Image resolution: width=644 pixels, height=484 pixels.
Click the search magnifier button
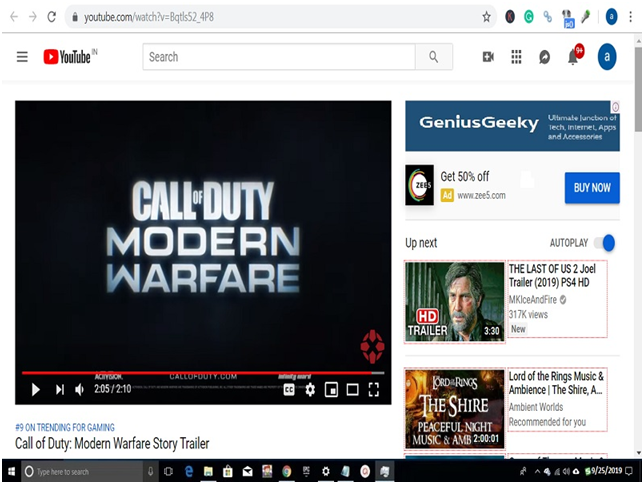coord(434,57)
